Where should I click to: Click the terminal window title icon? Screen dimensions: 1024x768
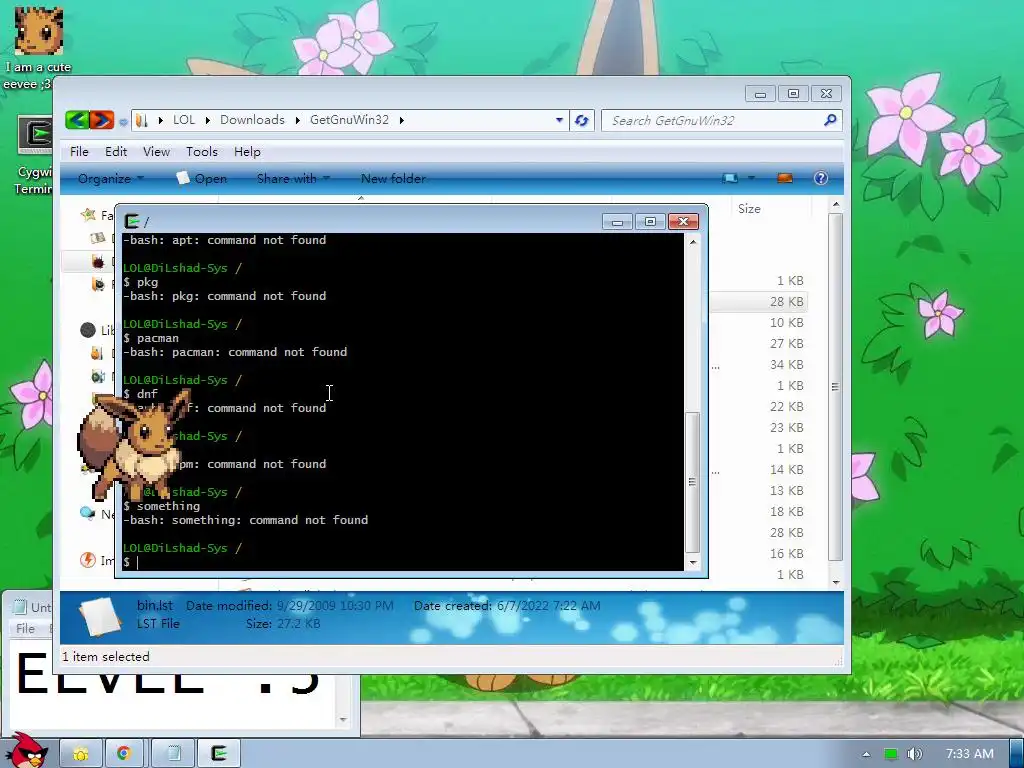coord(132,221)
